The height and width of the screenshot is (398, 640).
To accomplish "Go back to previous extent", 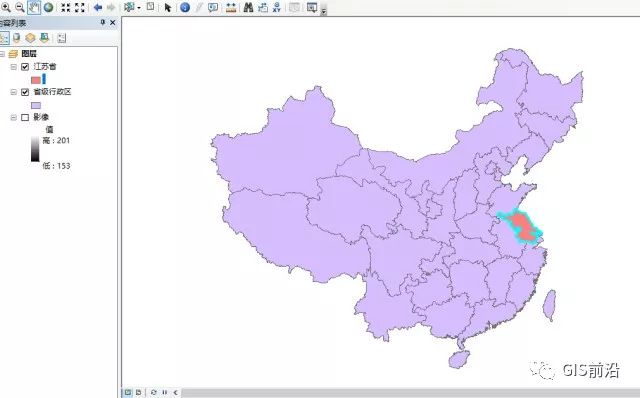I will coord(98,7).
